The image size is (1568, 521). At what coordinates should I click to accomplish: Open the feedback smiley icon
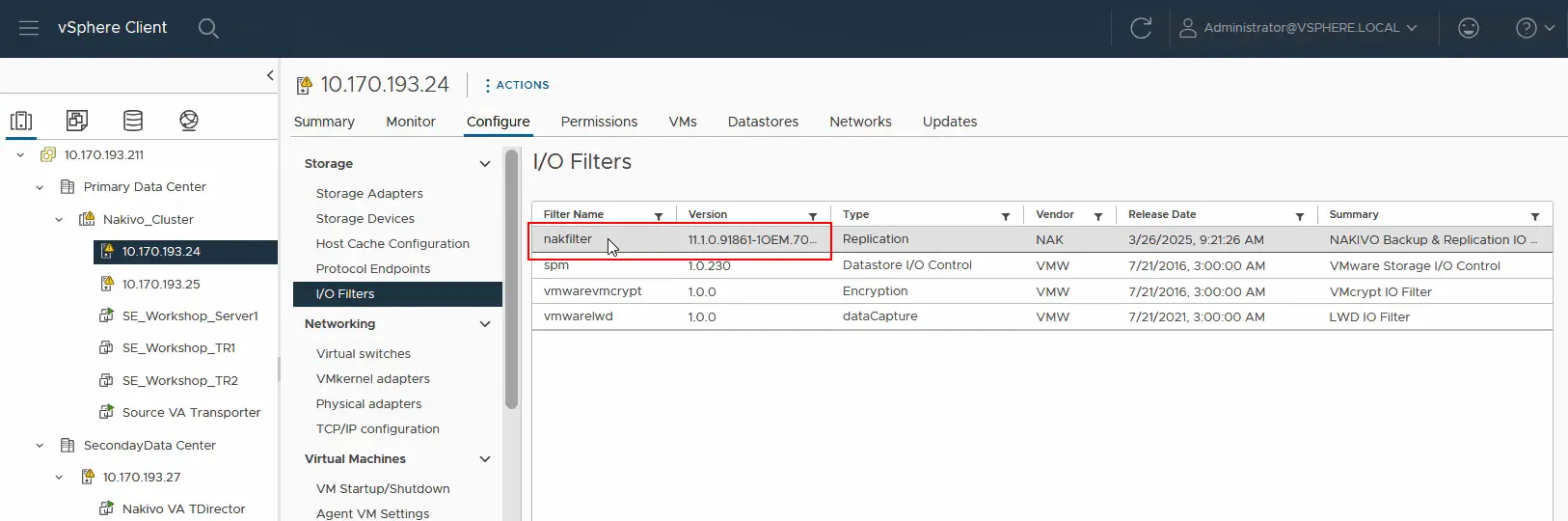pyautogui.click(x=1469, y=28)
